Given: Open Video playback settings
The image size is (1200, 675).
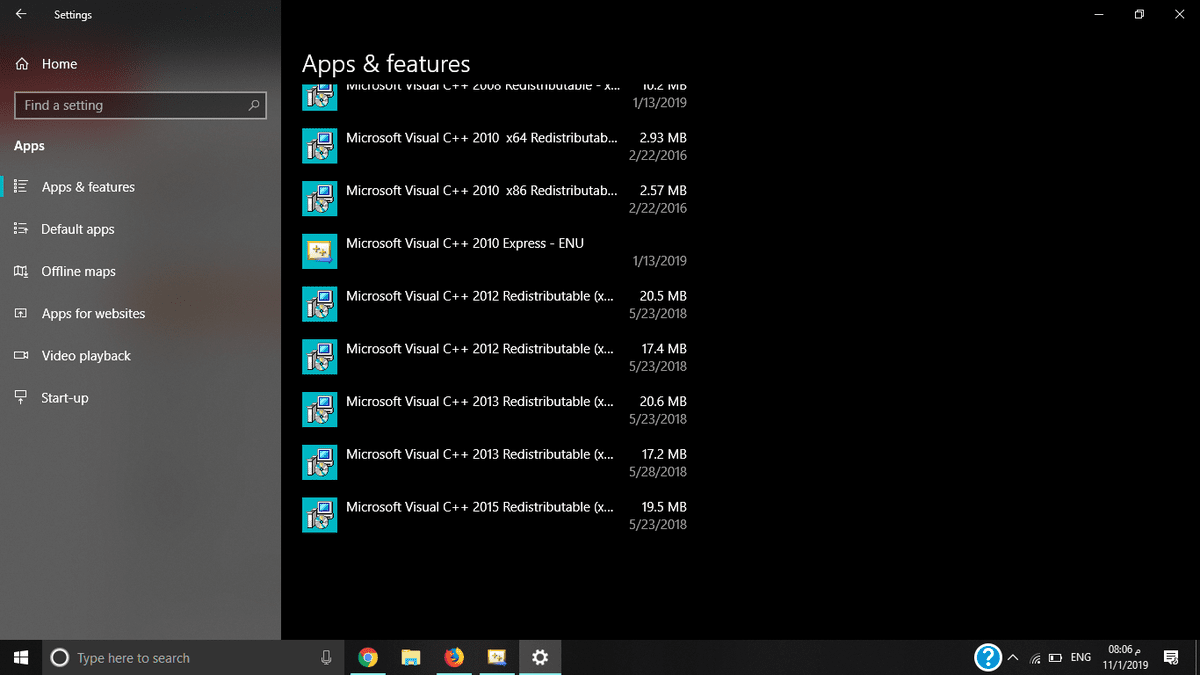Looking at the screenshot, I should pyautogui.click(x=86, y=355).
